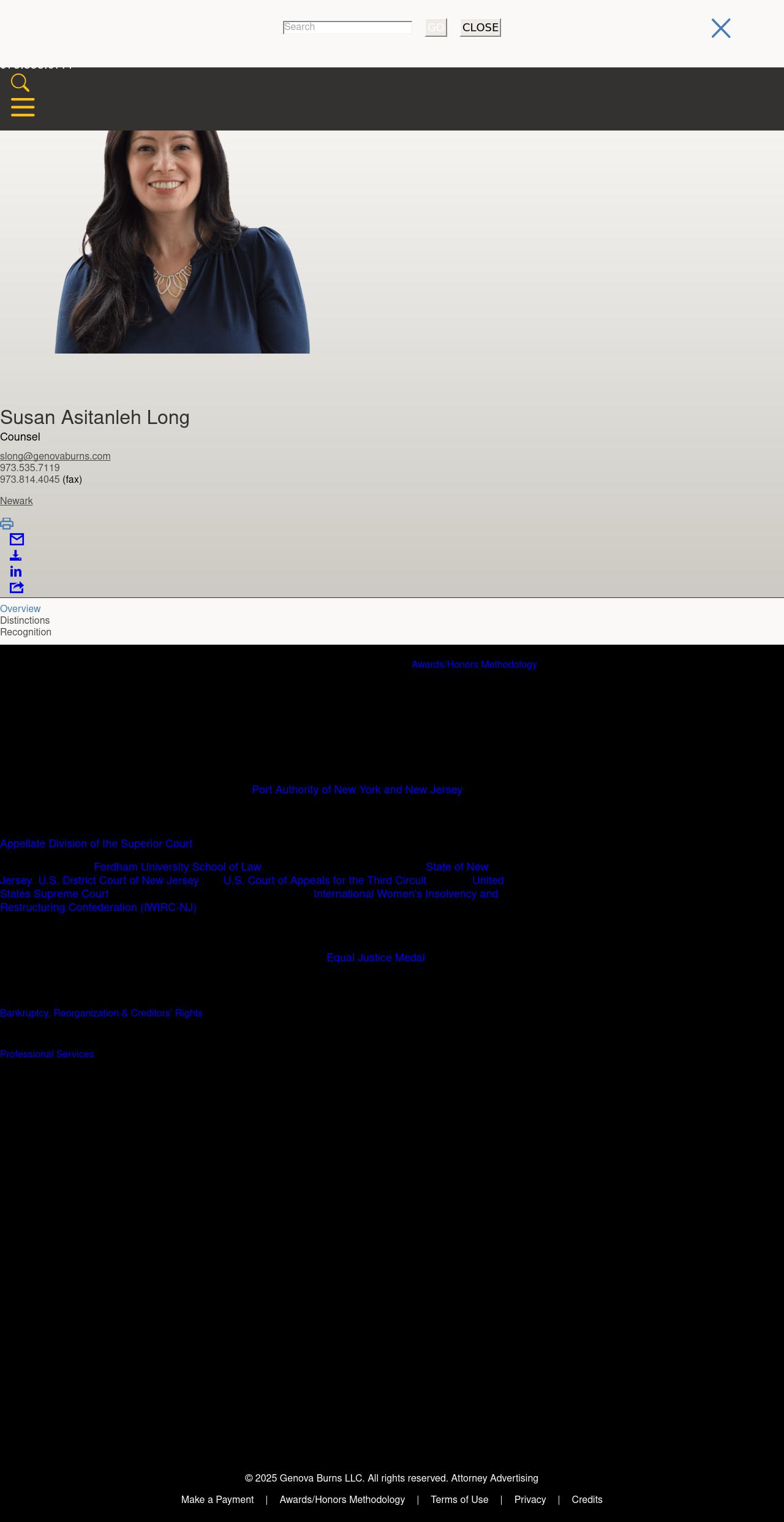Viewport: 784px width, 1522px height.
Task: Click the print page icon
Action: (7, 523)
